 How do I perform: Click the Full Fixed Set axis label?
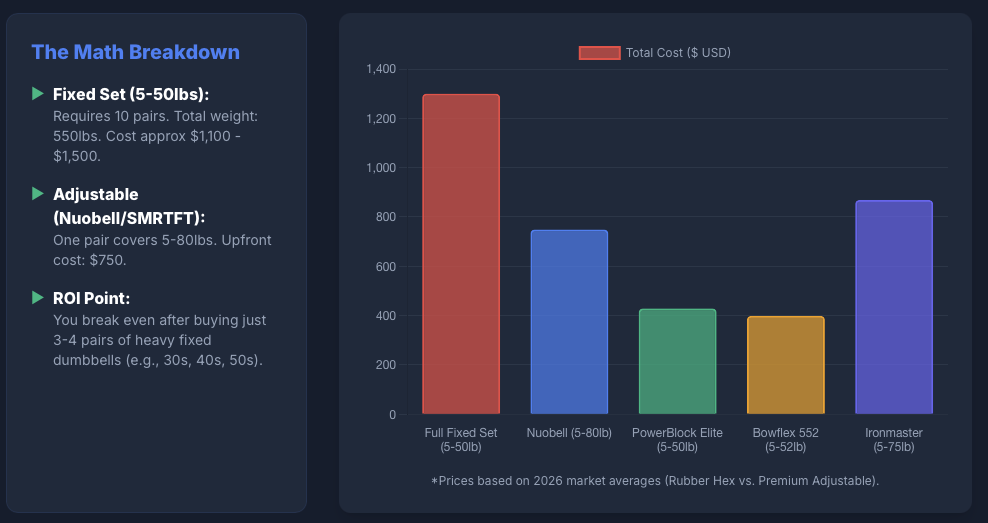460,440
